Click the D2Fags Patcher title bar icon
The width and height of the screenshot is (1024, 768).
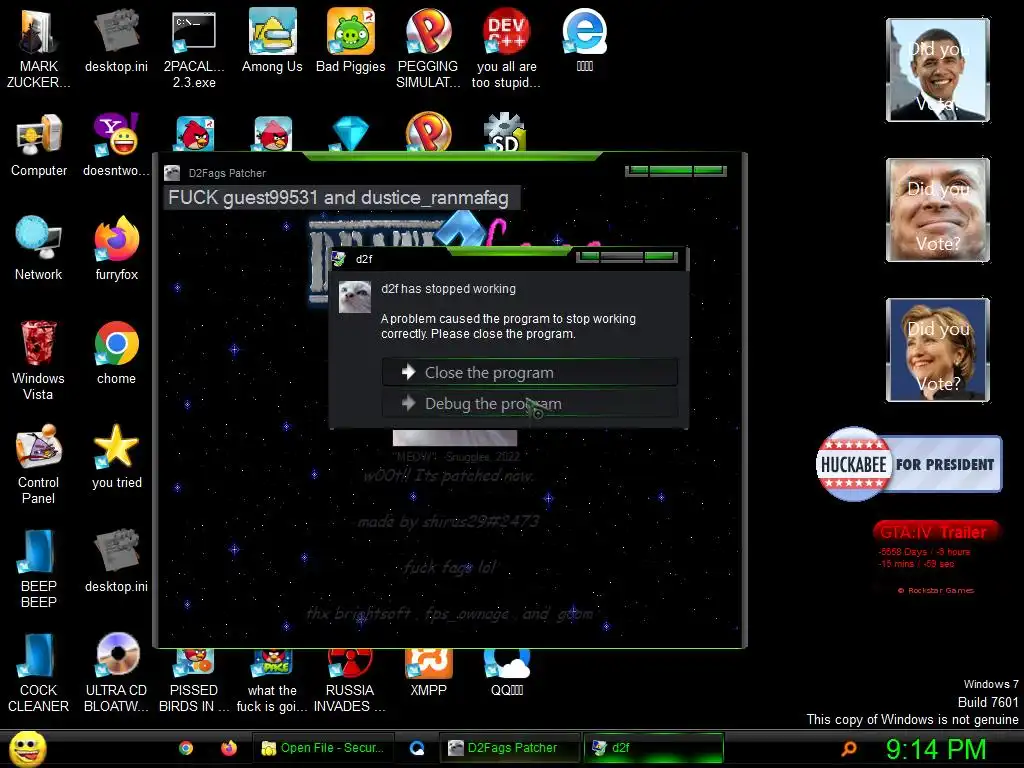(x=172, y=172)
